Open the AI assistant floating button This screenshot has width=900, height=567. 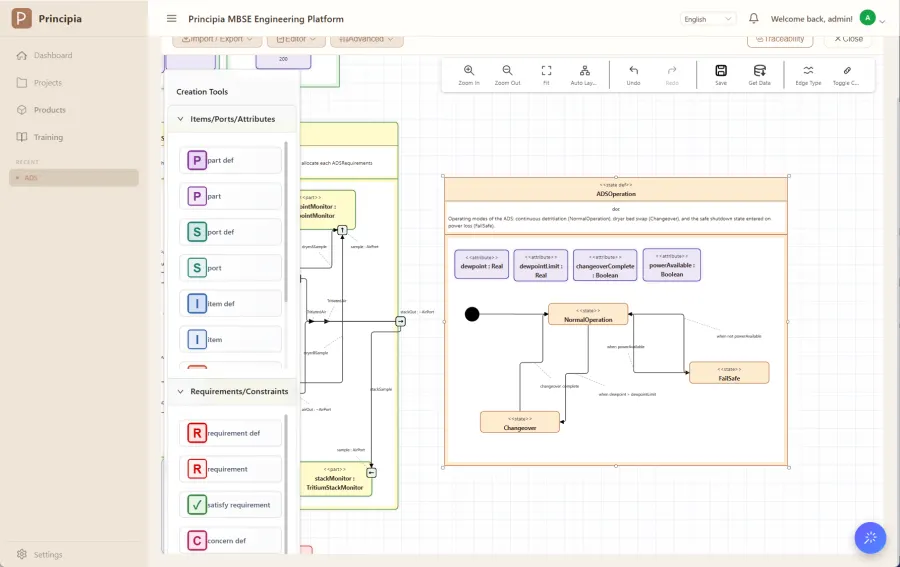[x=870, y=538]
